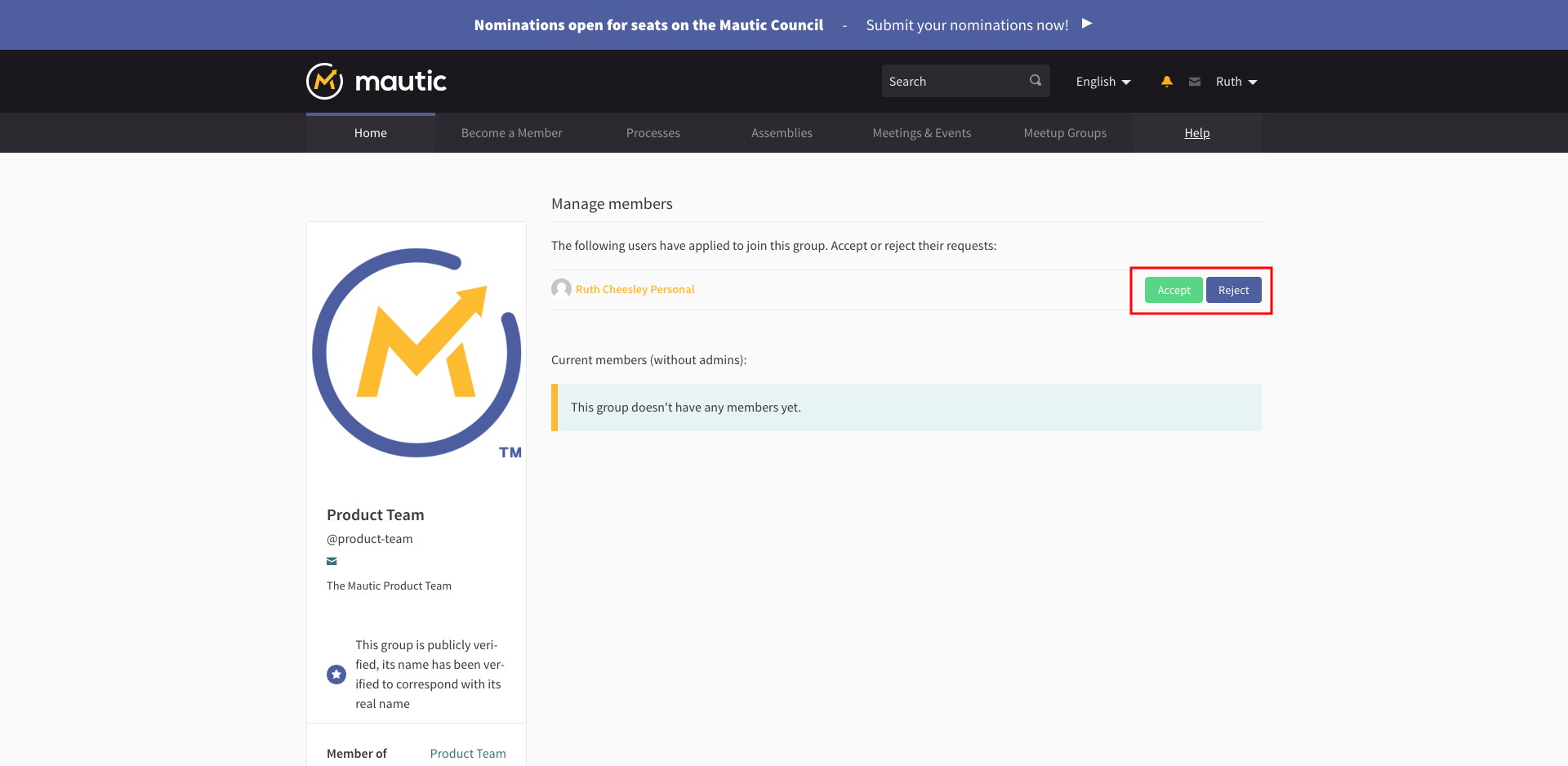Open the English language dropdown
Viewport: 1568px width, 766px height.
coord(1102,82)
